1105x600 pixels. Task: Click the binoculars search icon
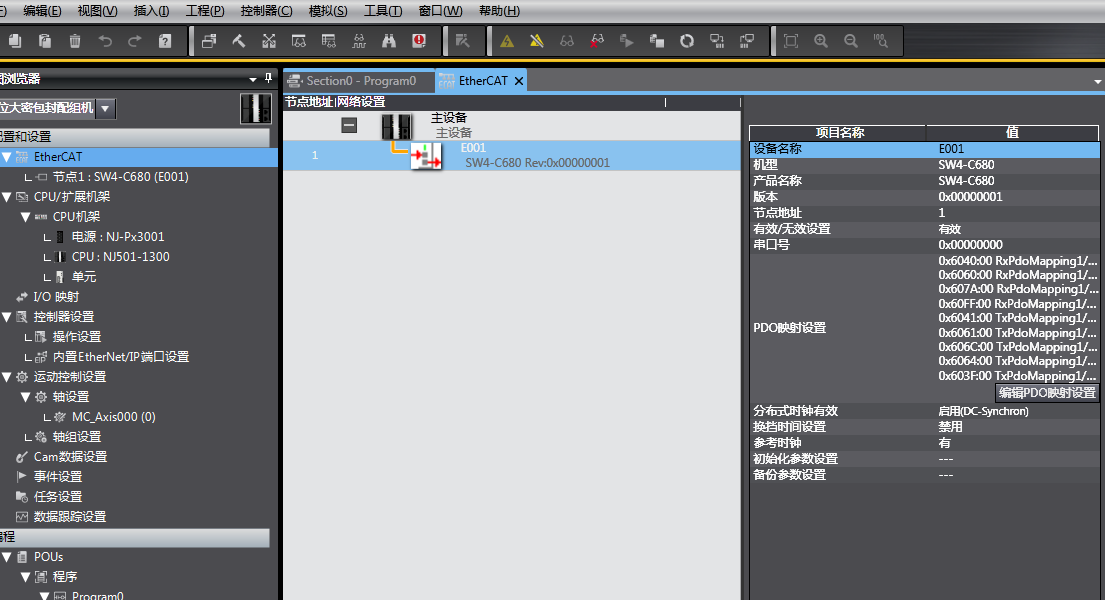(x=389, y=41)
